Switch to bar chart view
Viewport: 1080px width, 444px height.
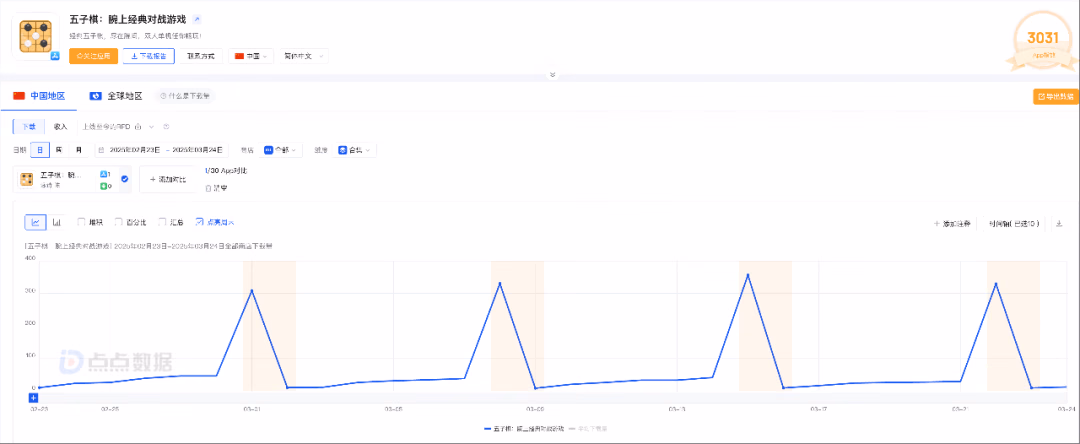click(57, 222)
